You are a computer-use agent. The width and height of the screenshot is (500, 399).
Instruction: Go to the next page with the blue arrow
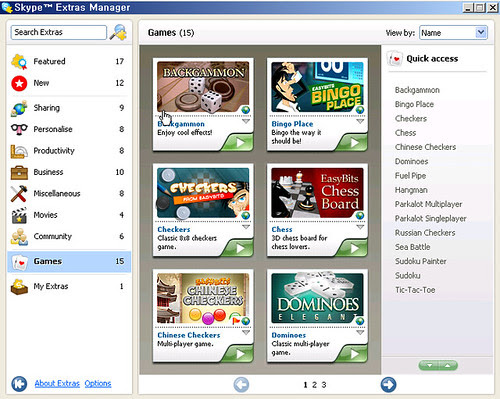click(388, 385)
